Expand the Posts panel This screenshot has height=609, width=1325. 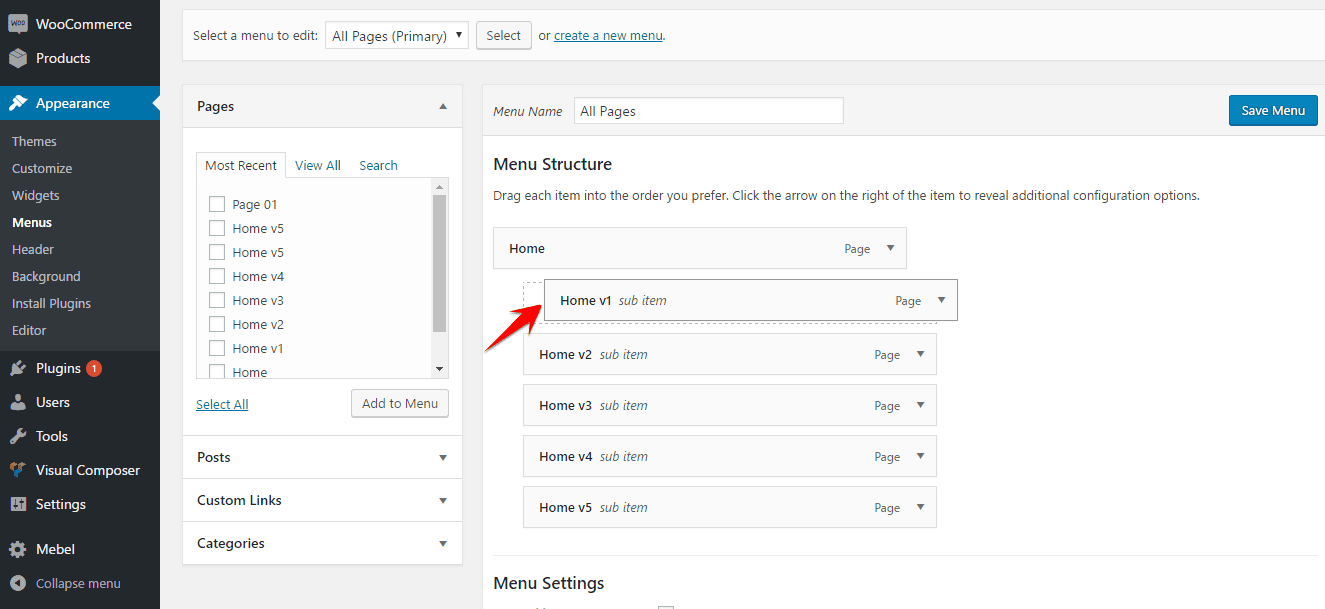(441, 457)
